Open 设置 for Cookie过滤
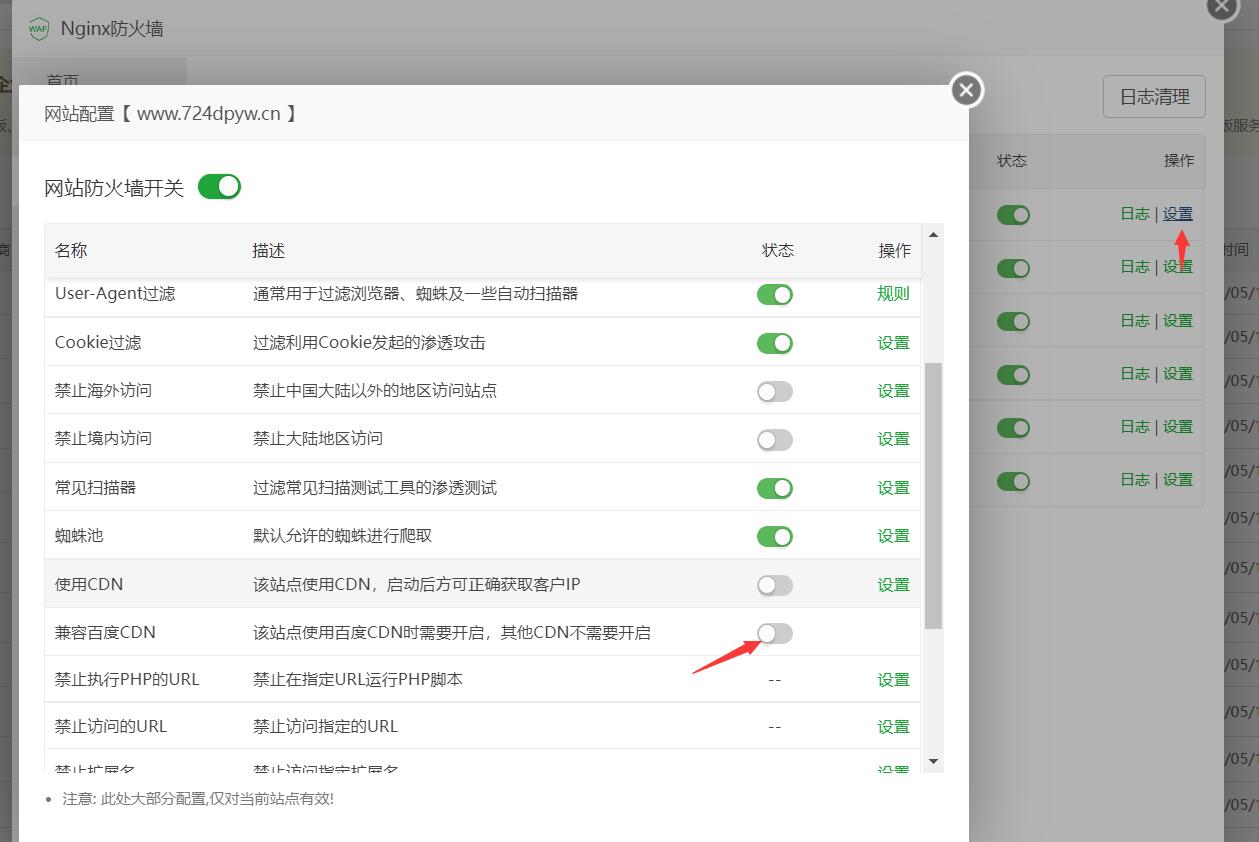Image resolution: width=1259 pixels, height=842 pixels. [x=894, y=343]
